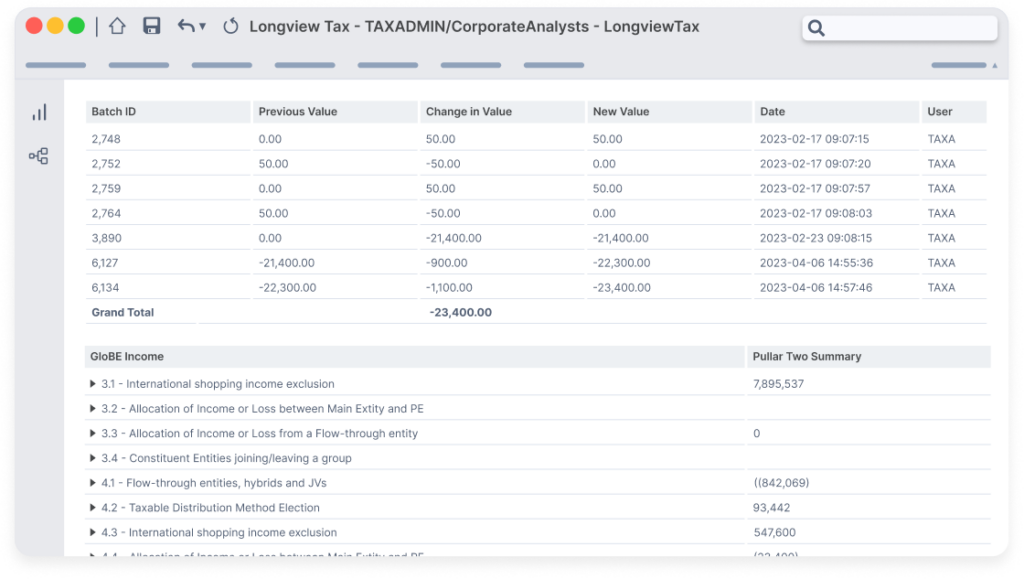Undo the last action with the undo arrow
The image size is (1024, 579).
coord(185,26)
